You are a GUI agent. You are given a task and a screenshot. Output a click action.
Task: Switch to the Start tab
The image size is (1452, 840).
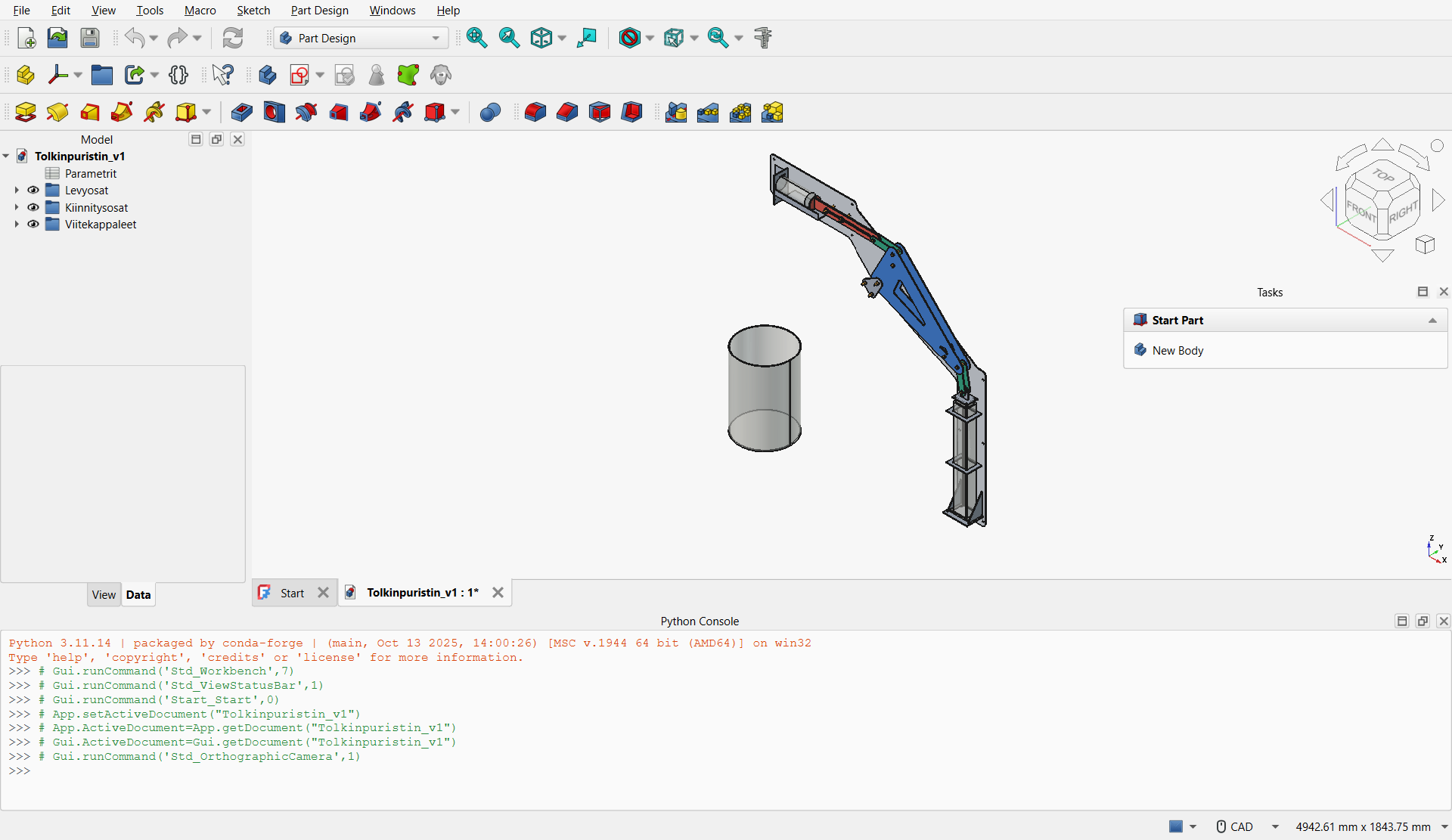[292, 594]
